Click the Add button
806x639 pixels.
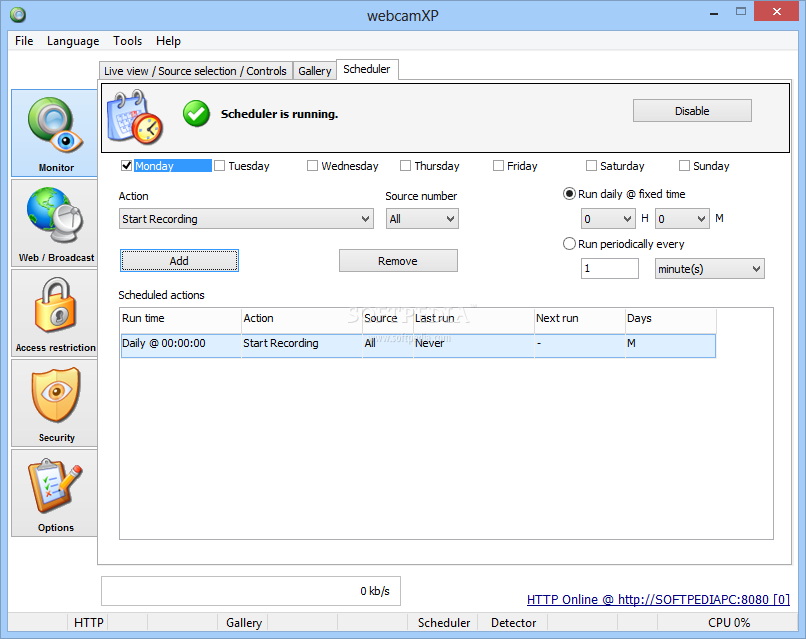(179, 261)
